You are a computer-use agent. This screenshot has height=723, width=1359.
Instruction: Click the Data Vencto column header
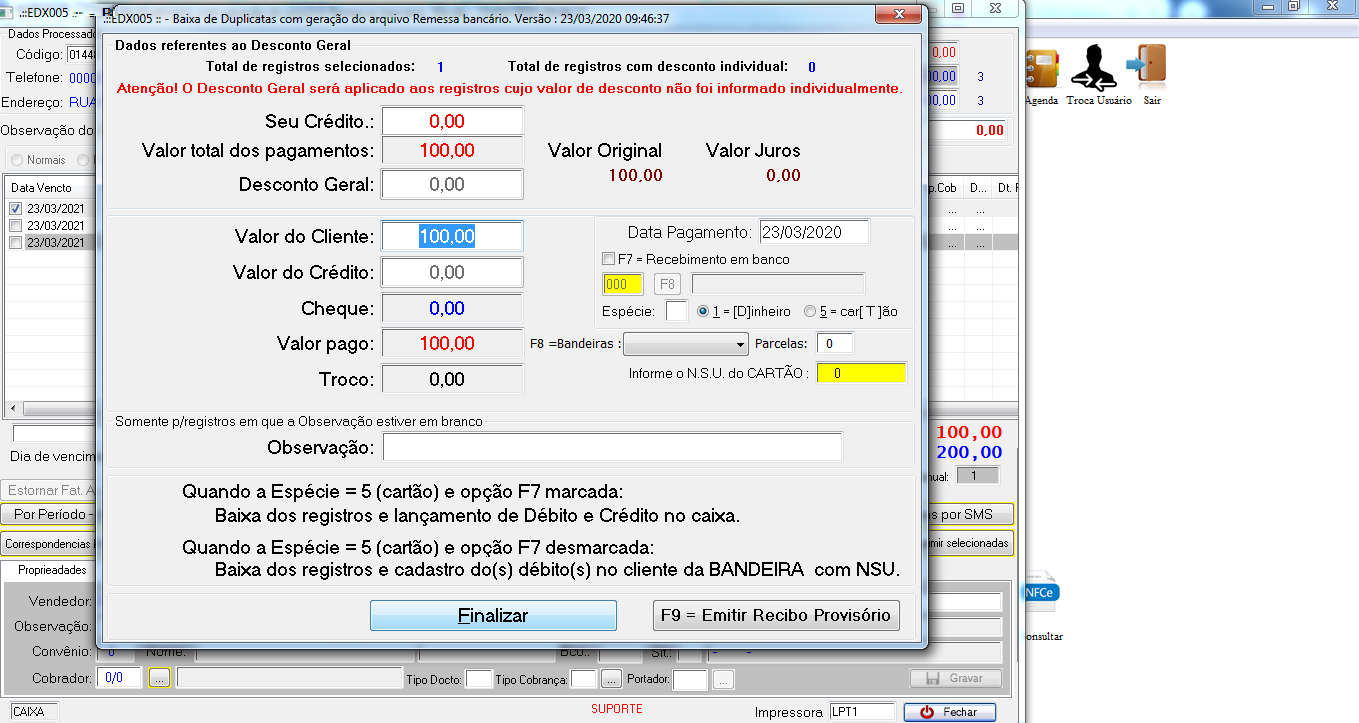tap(42, 188)
